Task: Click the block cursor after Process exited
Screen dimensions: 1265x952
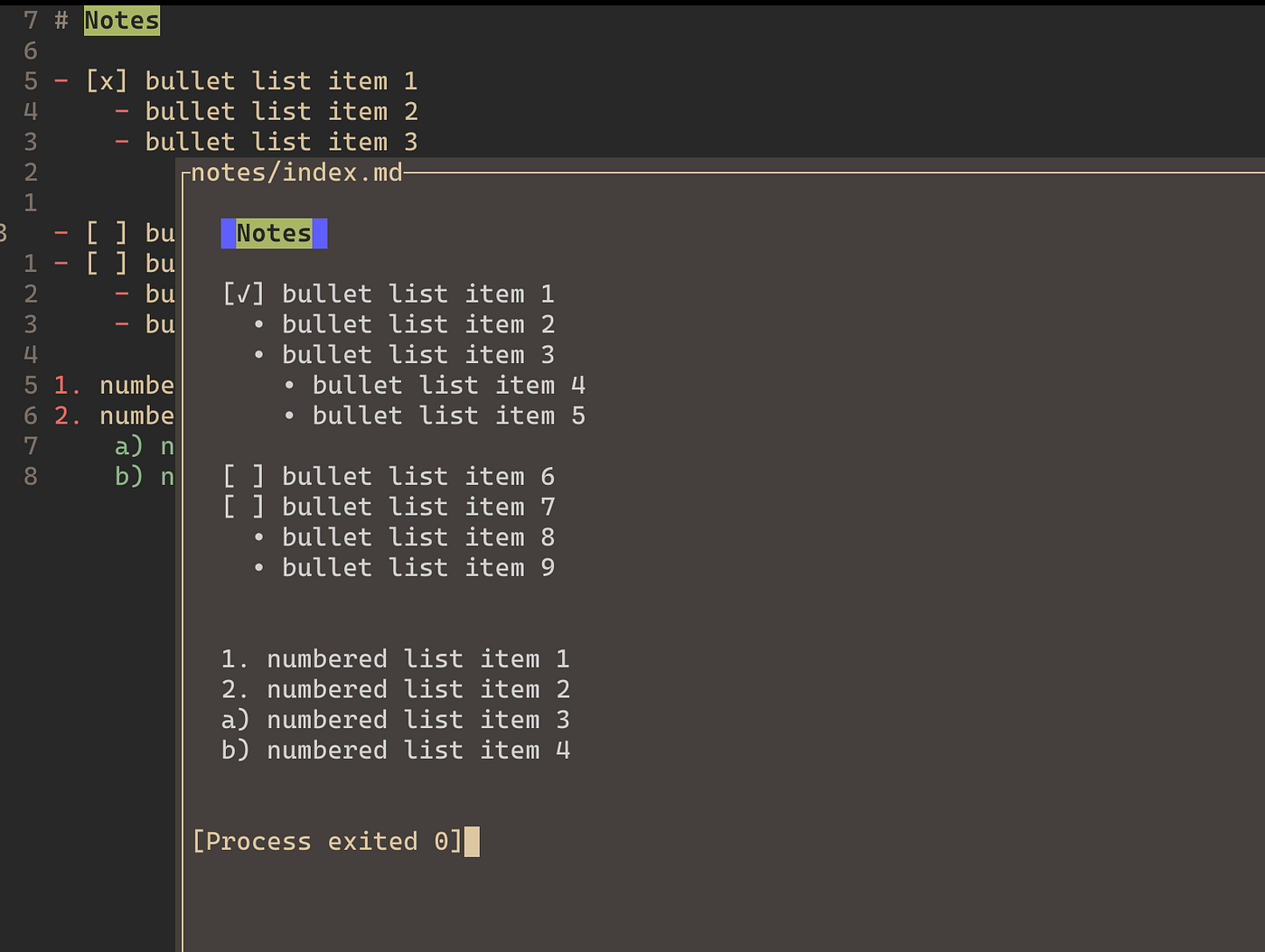Action: pyautogui.click(x=472, y=842)
